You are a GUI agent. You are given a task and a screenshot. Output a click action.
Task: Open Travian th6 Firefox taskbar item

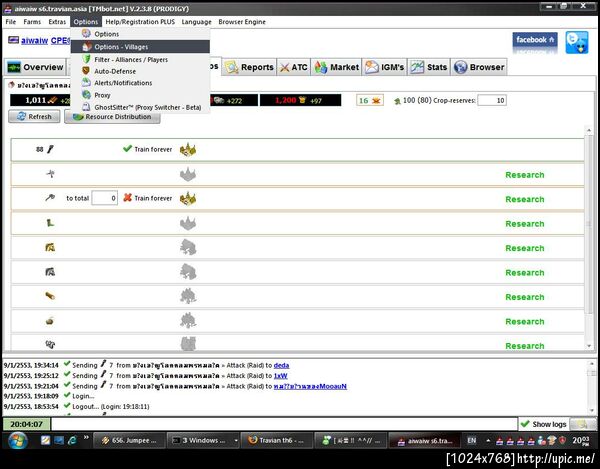click(x=276, y=440)
